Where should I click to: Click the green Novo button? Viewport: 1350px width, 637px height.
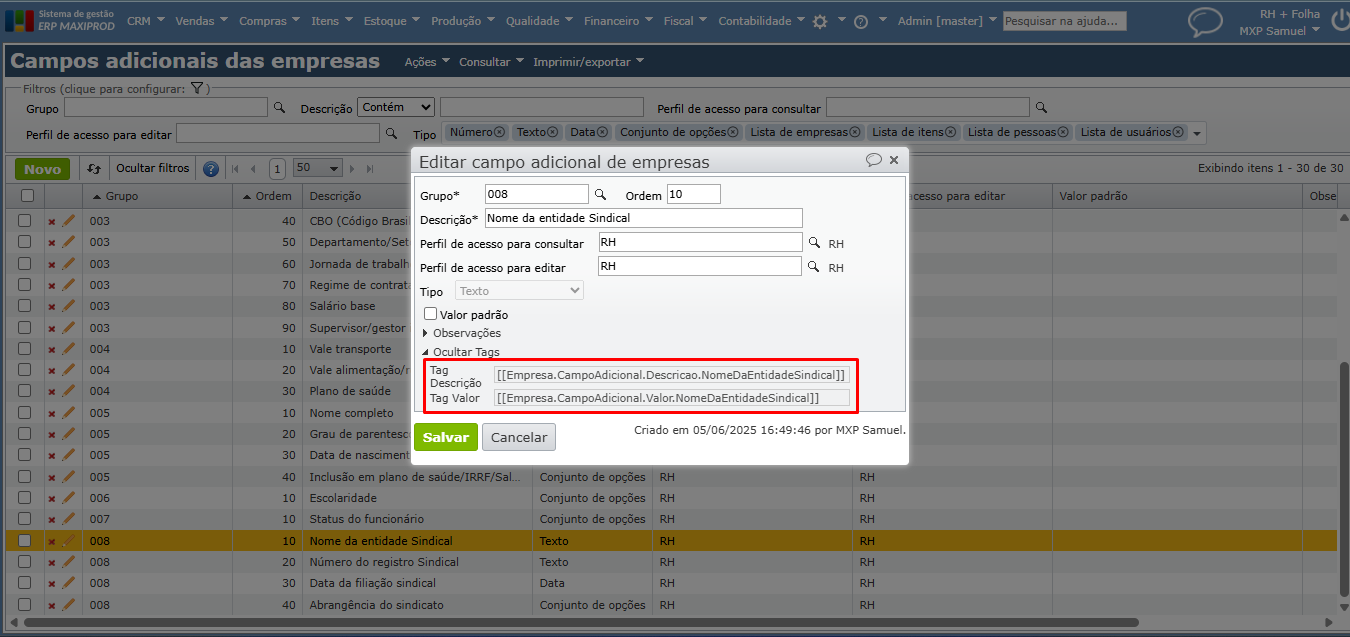point(43,169)
